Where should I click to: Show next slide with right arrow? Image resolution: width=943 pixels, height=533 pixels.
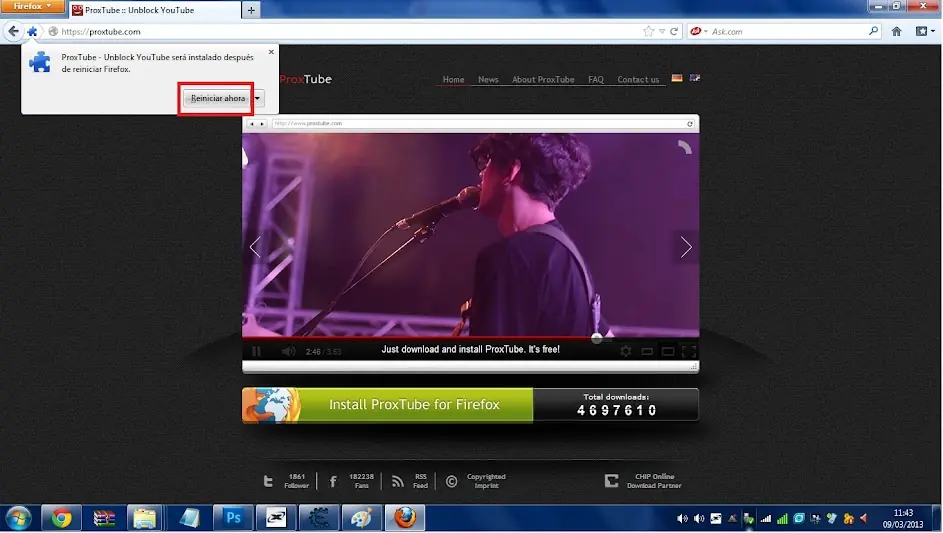point(686,247)
